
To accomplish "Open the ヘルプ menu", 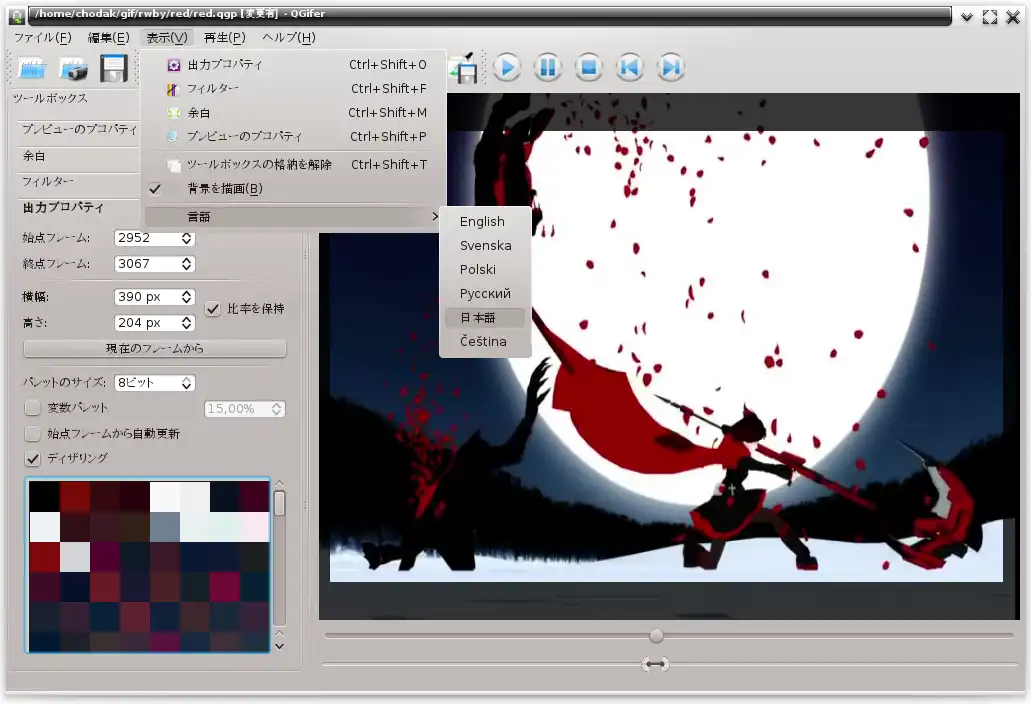I will click(288, 38).
